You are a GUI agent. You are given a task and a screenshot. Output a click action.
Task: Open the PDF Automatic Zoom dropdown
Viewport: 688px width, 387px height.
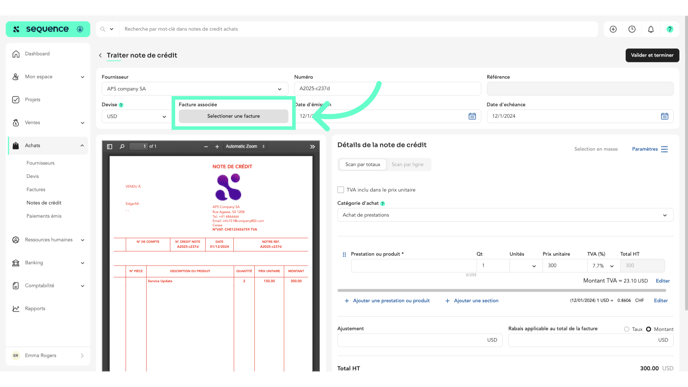point(245,147)
